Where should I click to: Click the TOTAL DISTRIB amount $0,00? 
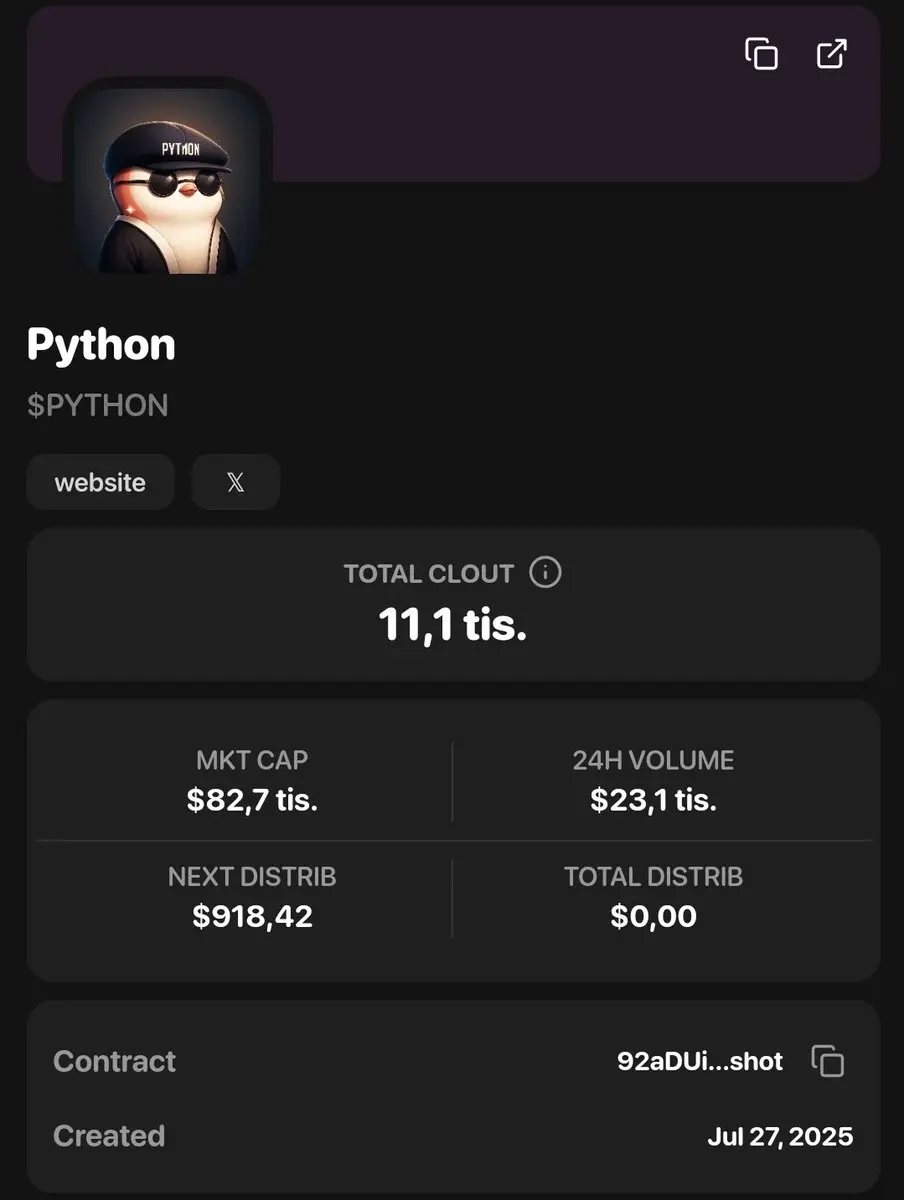point(653,916)
